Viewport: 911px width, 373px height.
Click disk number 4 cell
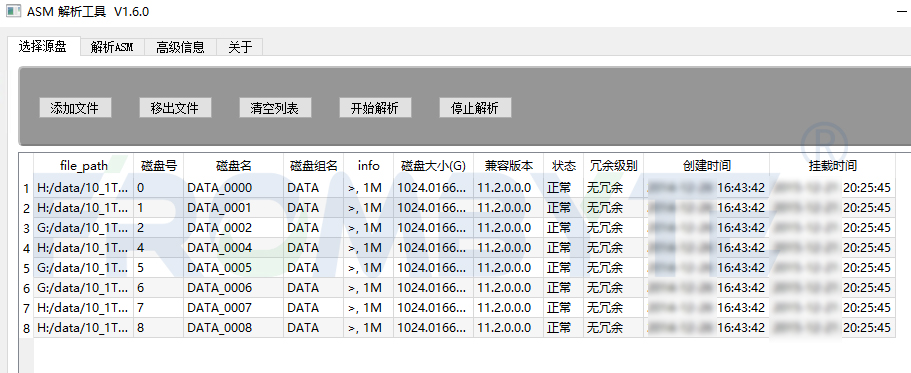[159, 248]
